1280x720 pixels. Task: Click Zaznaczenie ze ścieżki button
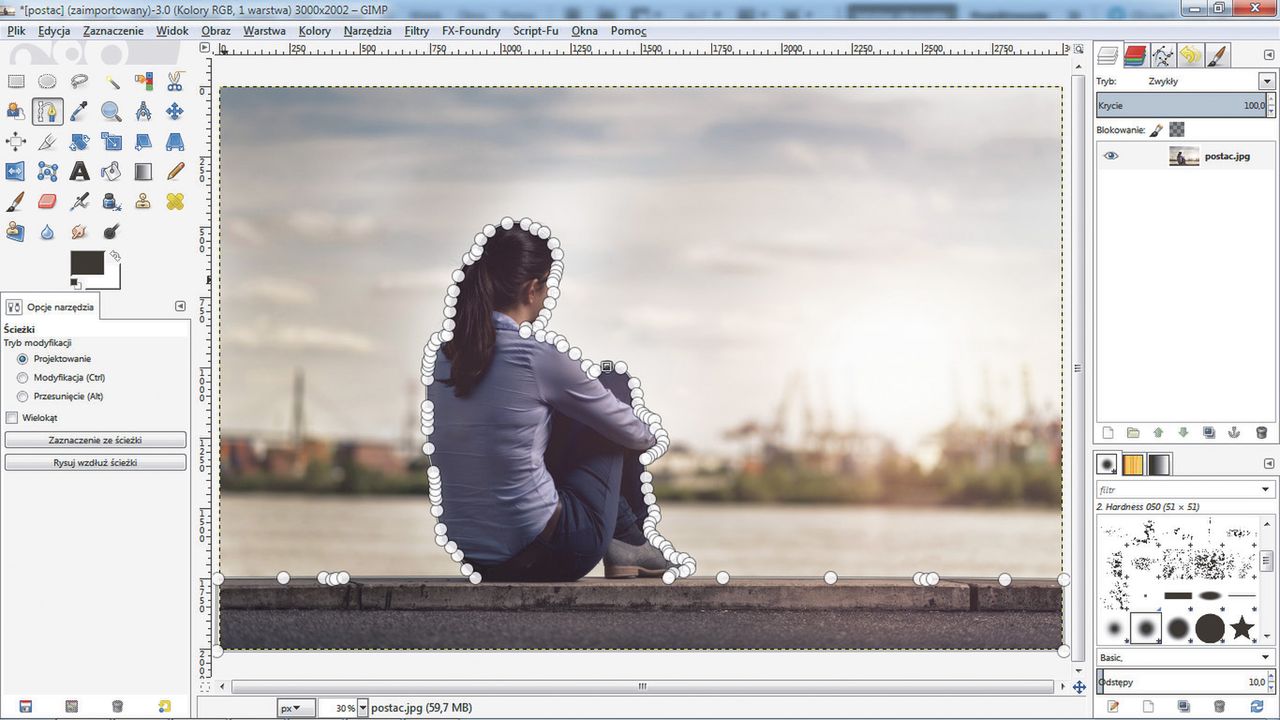coord(95,440)
